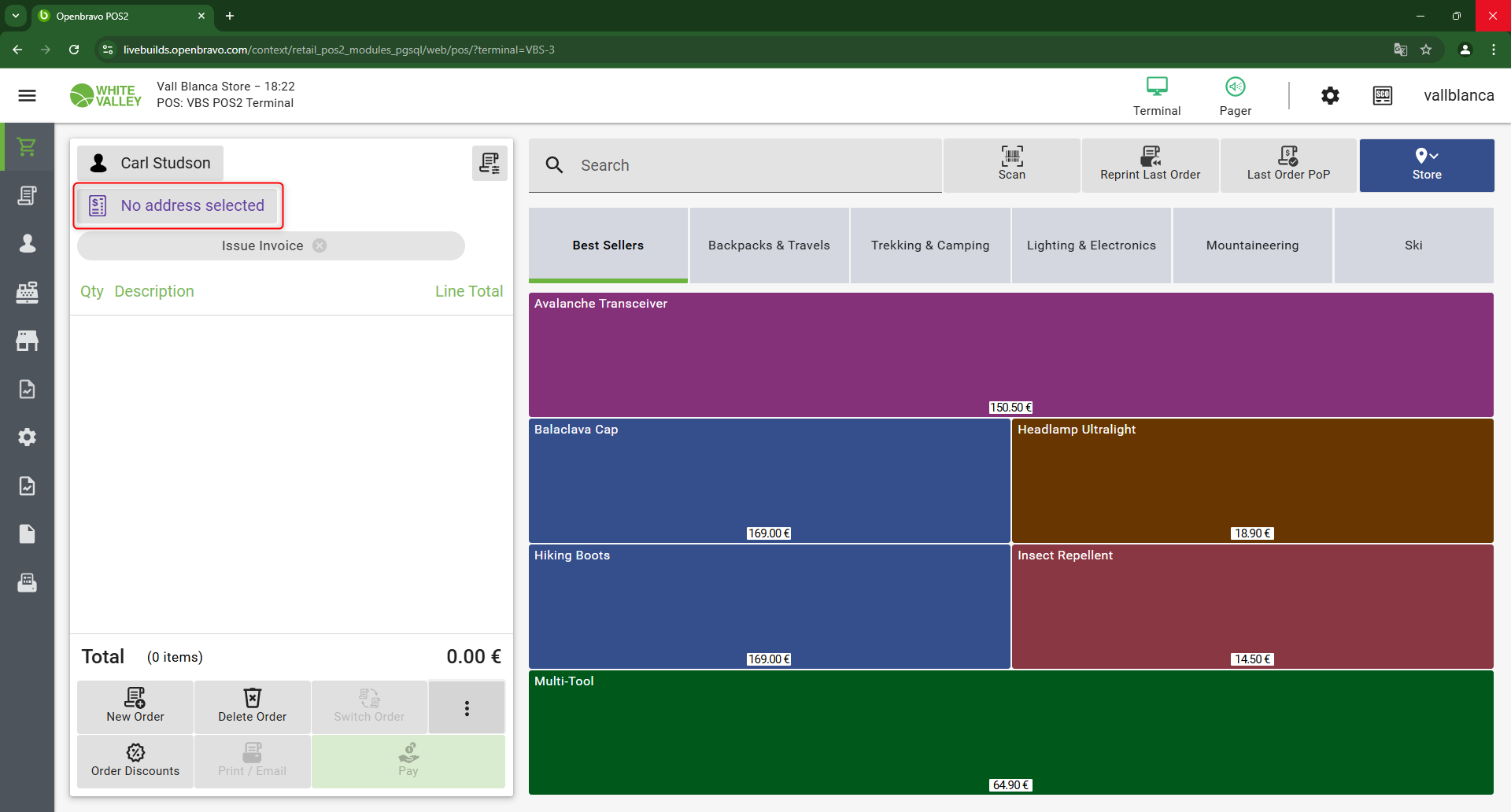
Task: Open the Mountaineering category tab
Action: click(x=1252, y=245)
